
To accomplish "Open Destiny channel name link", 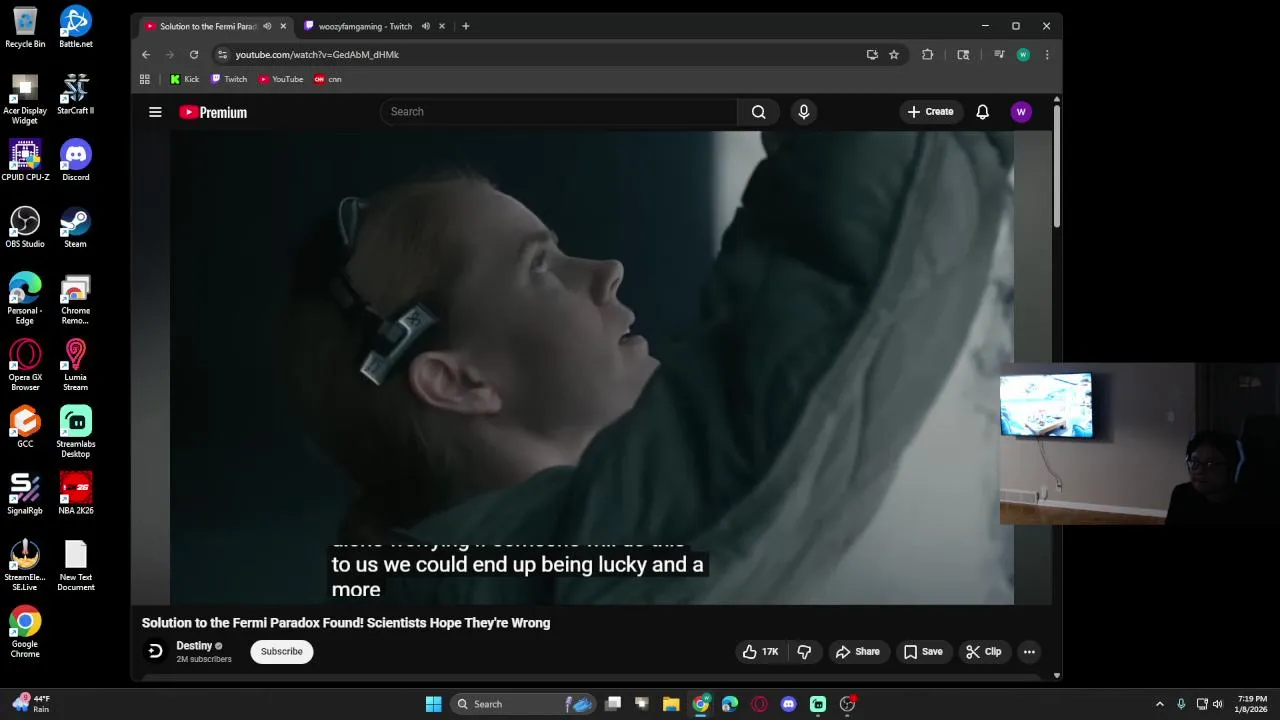I will coord(194,646).
